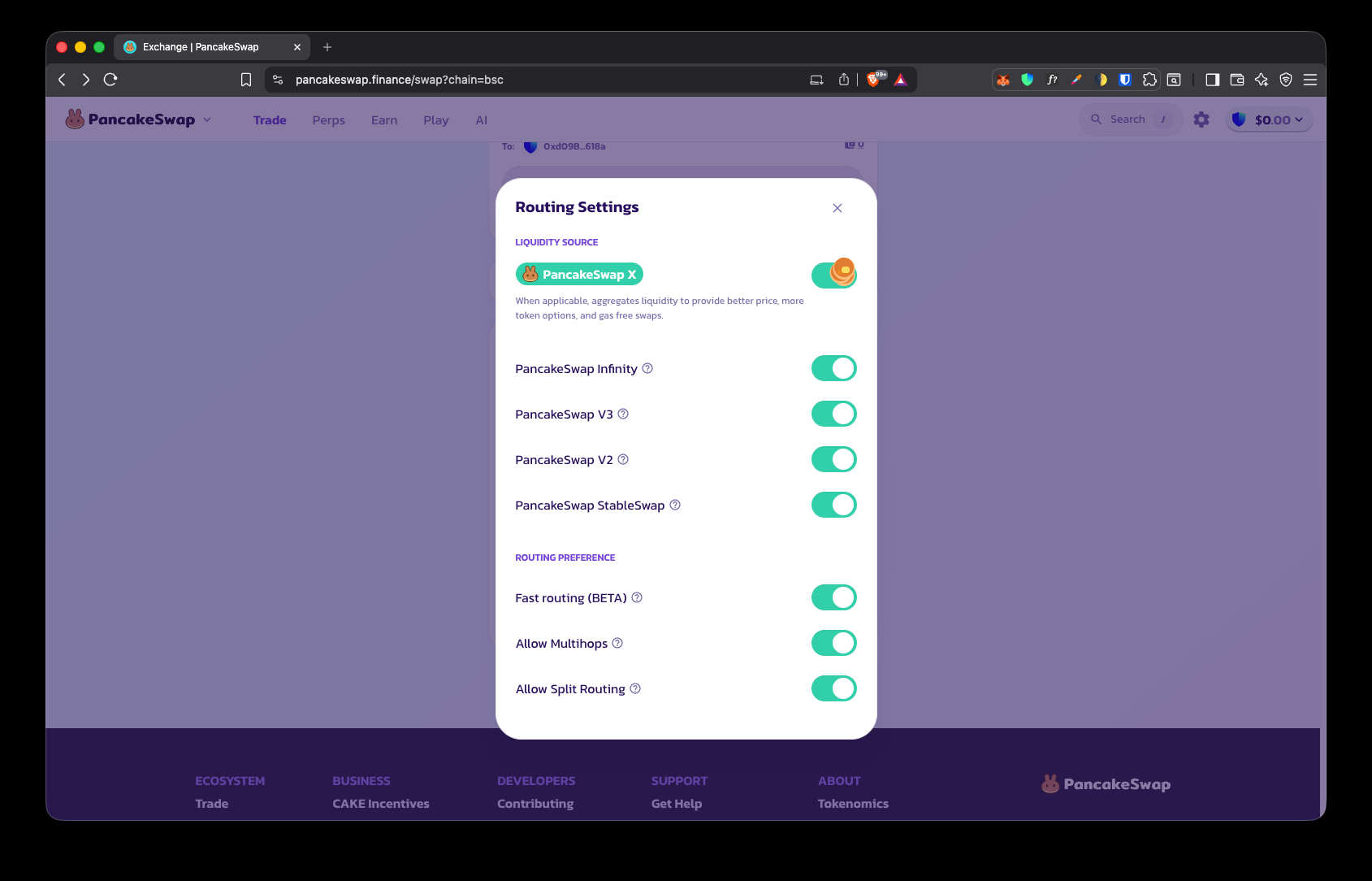Click the Search field in the header
Image resolution: width=1372 pixels, height=881 pixels.
click(x=1131, y=119)
